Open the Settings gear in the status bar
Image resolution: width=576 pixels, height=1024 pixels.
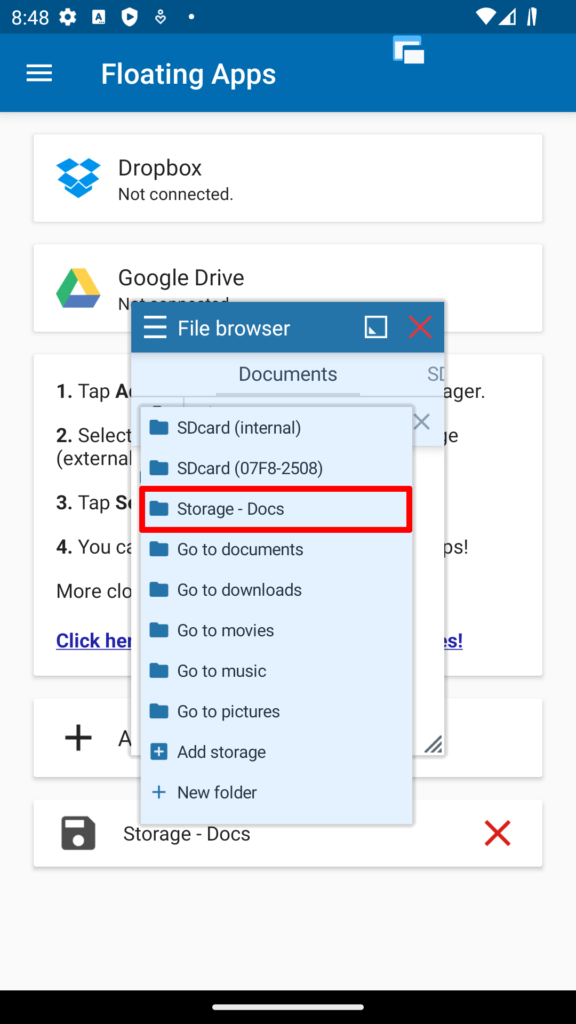[66, 16]
